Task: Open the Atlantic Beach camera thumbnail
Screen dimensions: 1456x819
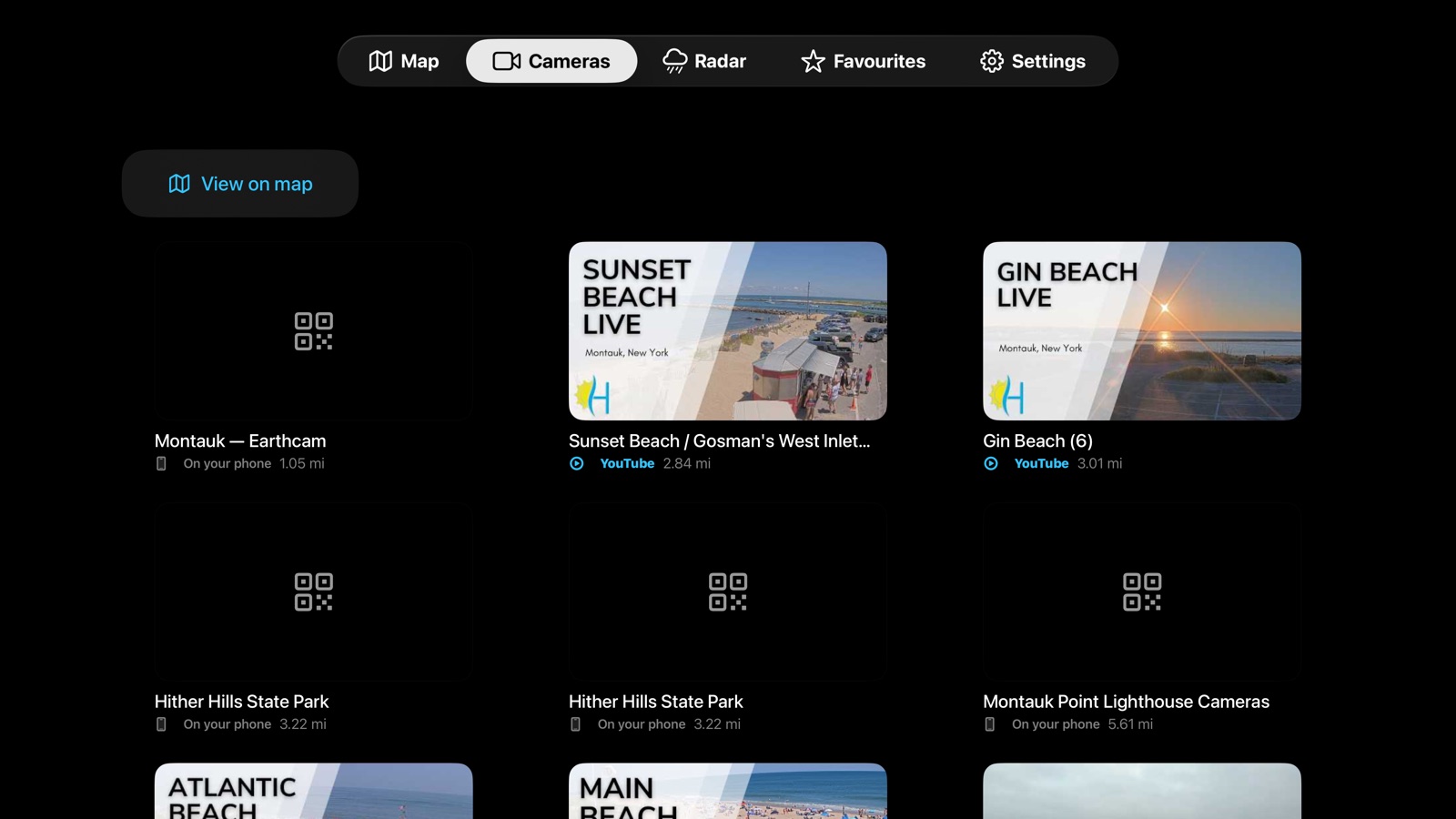Action: coord(313,791)
